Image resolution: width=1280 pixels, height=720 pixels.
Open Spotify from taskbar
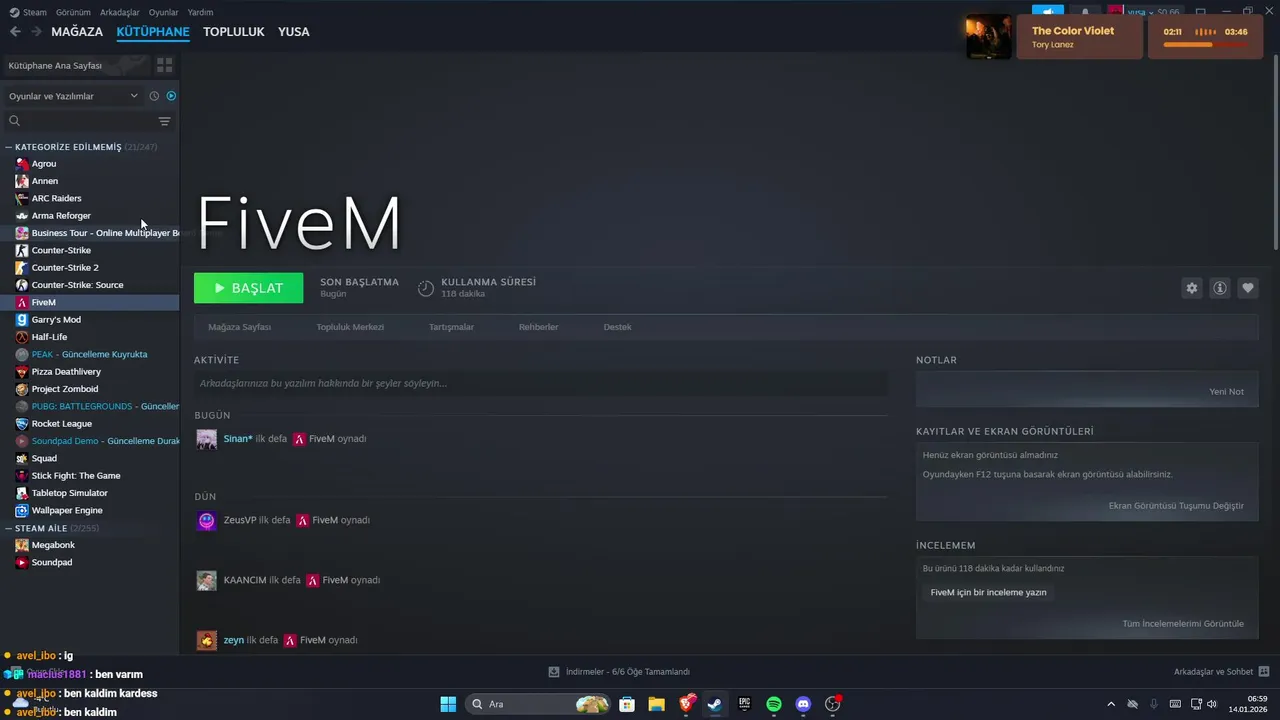[x=774, y=704]
